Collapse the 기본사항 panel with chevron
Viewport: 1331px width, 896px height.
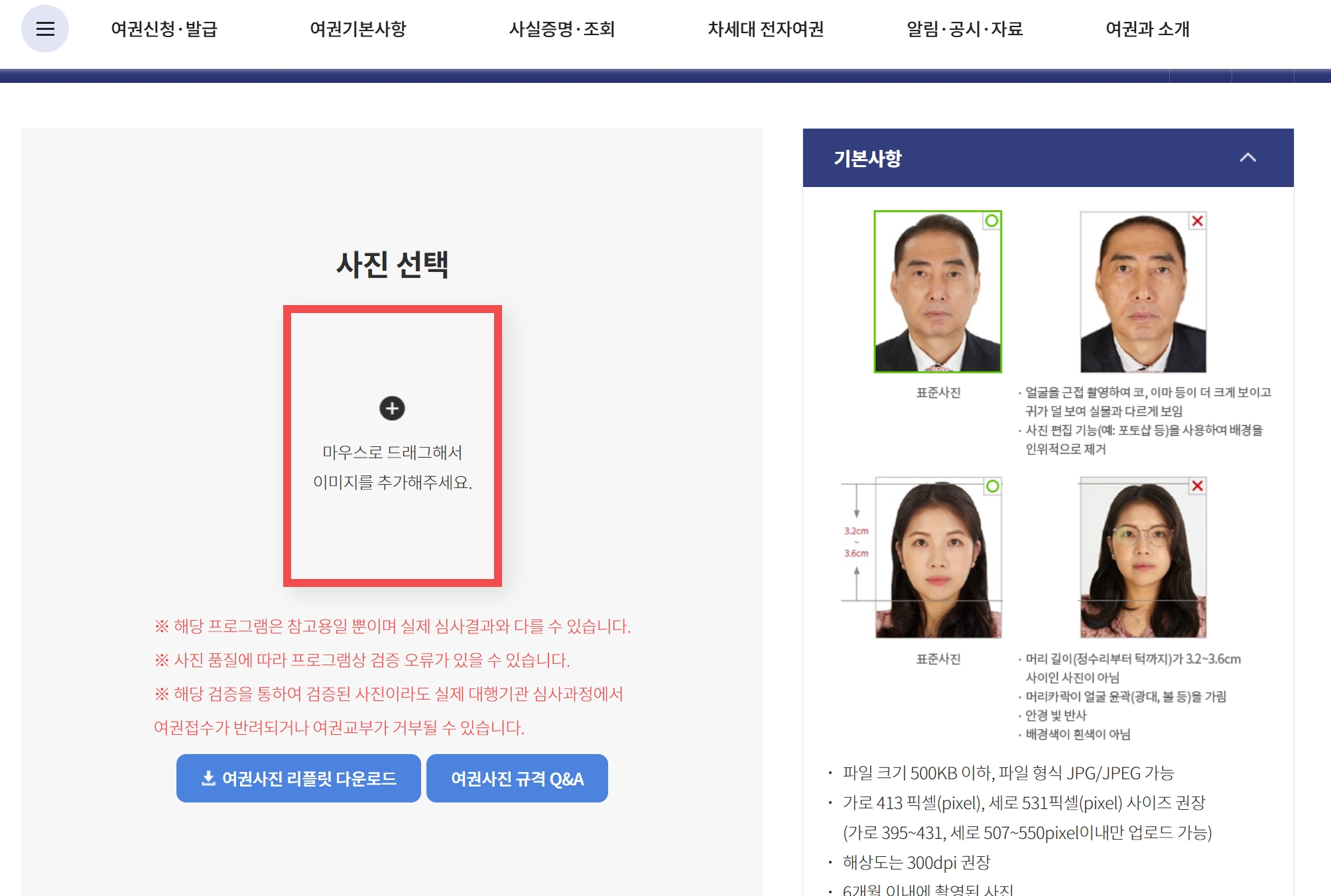pos(1247,158)
